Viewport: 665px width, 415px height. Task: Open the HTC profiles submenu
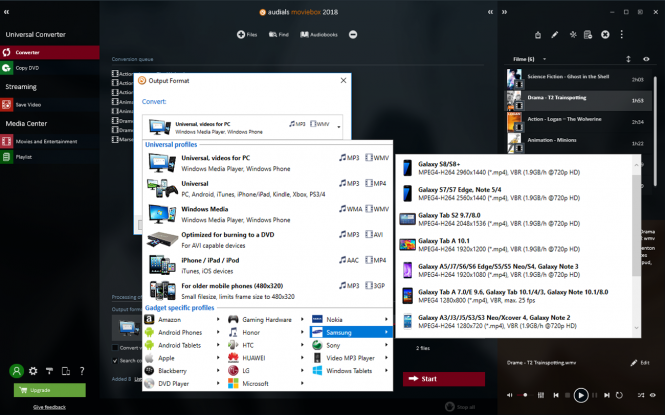[266, 345]
